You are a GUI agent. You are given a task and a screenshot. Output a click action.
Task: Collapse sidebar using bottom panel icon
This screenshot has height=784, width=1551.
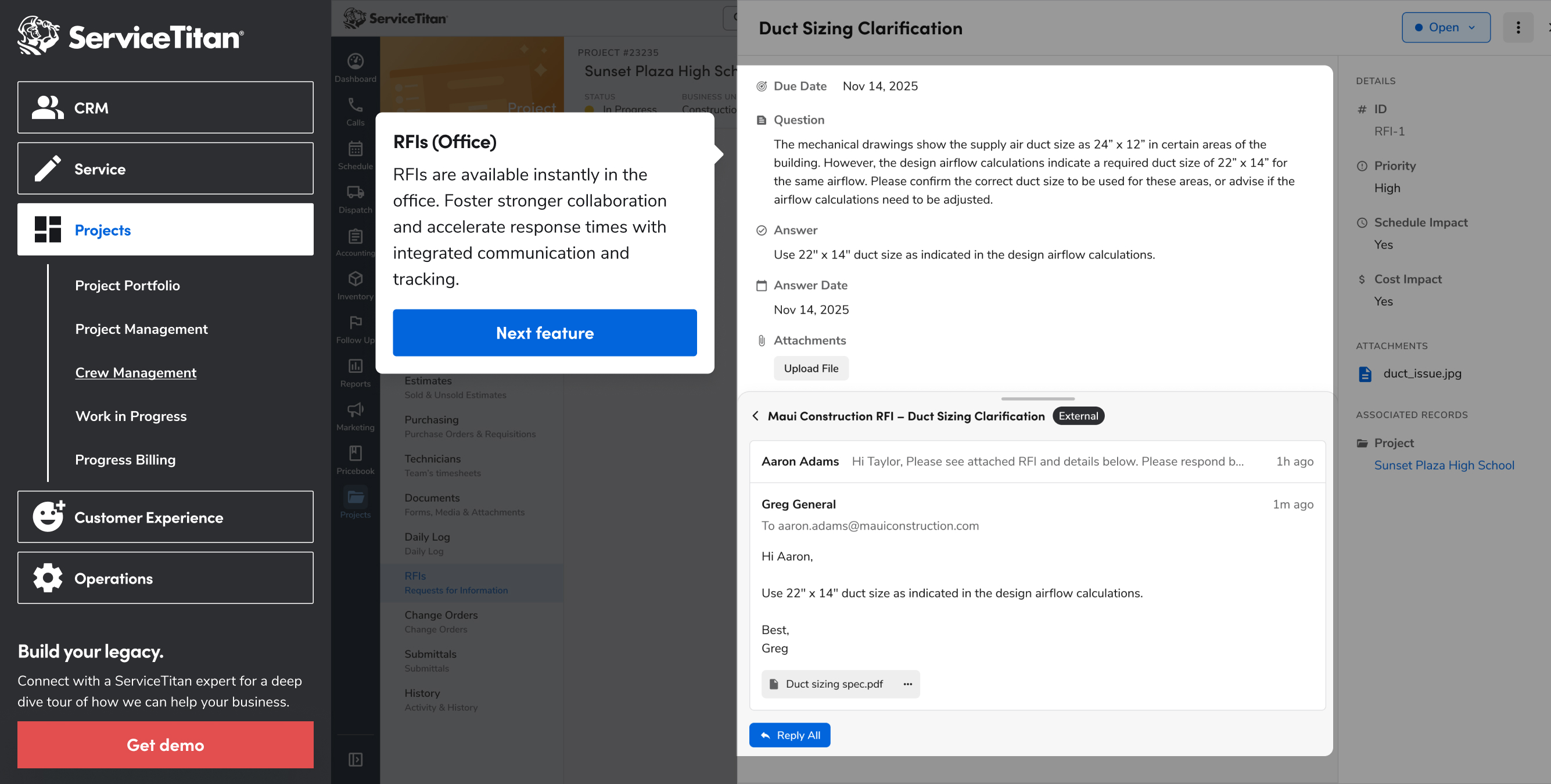click(x=356, y=760)
